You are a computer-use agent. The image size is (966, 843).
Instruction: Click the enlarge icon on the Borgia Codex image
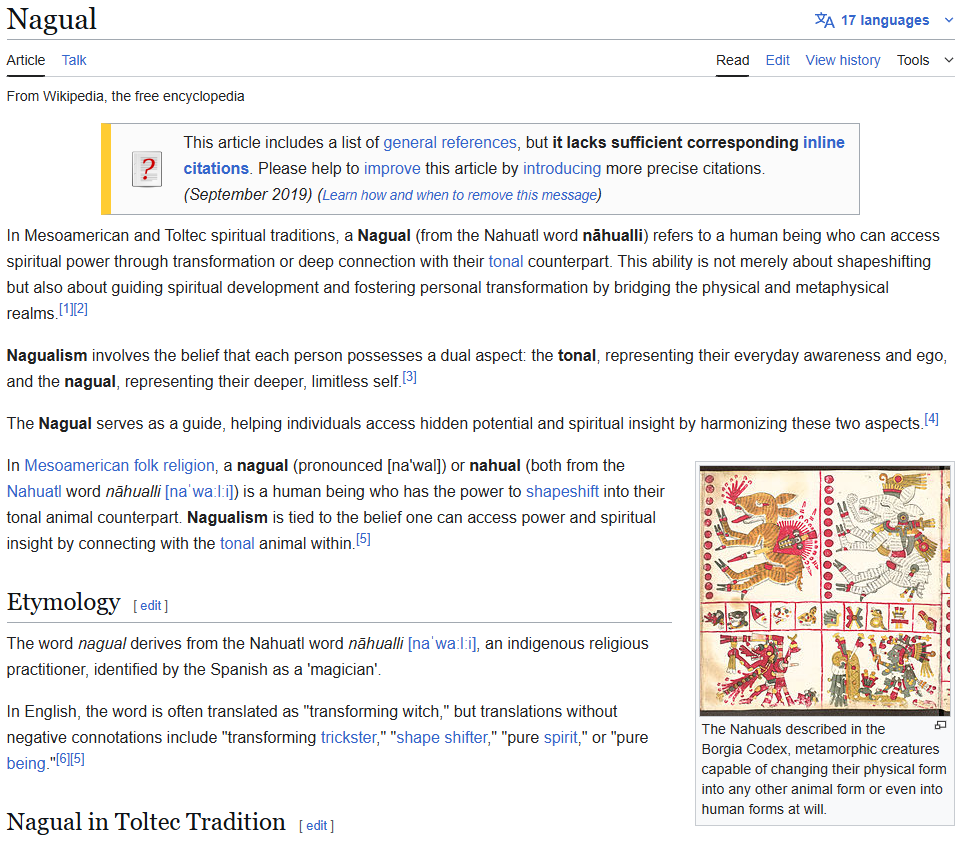click(940, 725)
